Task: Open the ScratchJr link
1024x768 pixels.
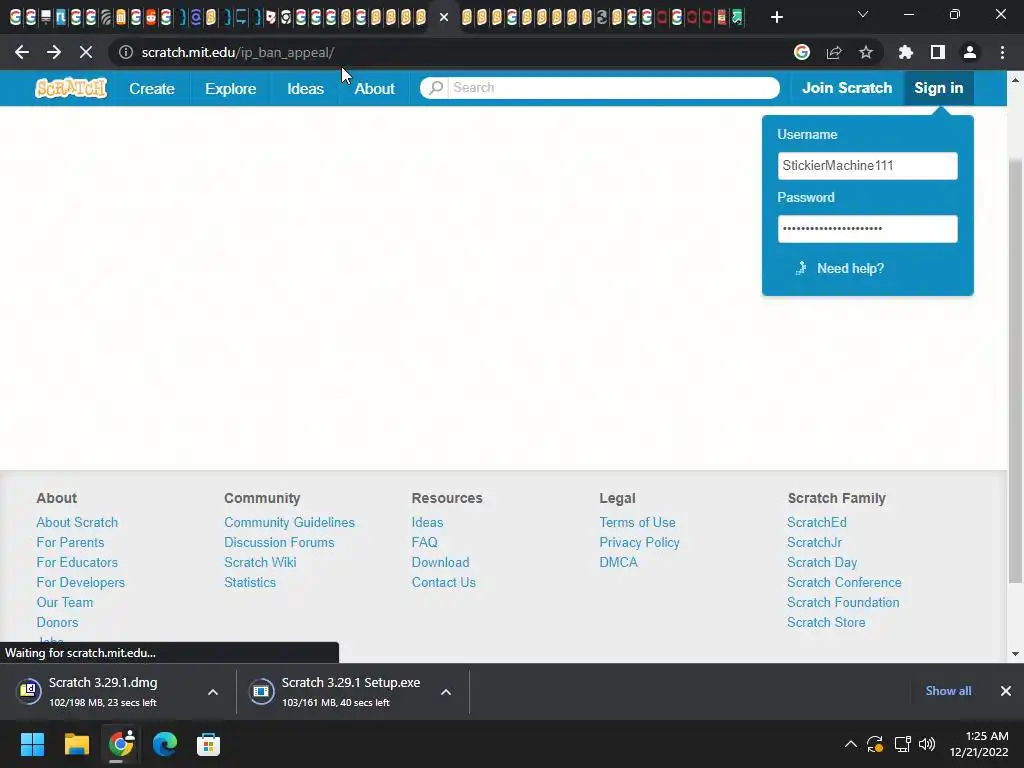Action: (x=814, y=542)
